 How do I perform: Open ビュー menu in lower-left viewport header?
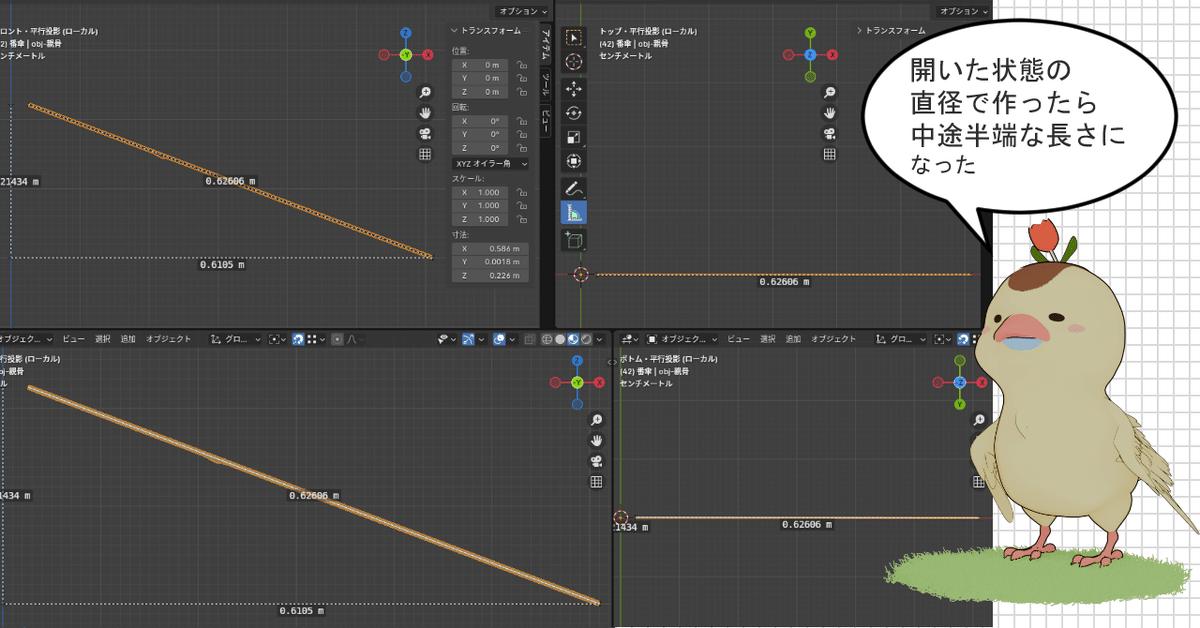pyautogui.click(x=74, y=339)
